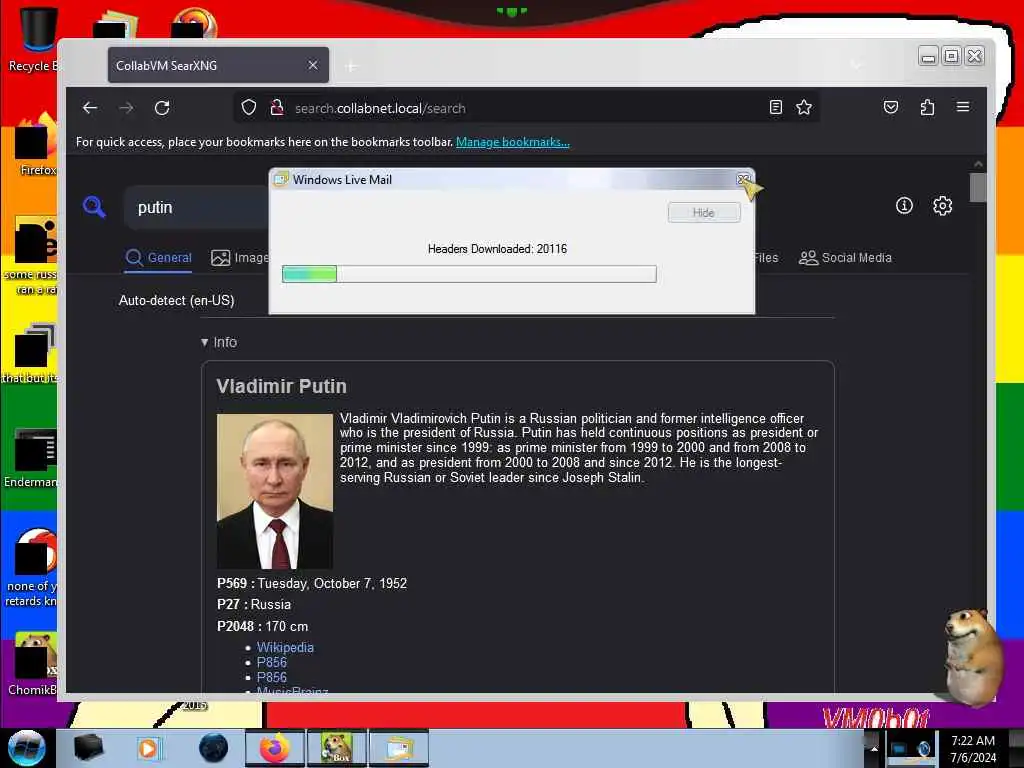Click Hide button in Windows Live Mail
The height and width of the screenshot is (768, 1024).
click(704, 212)
